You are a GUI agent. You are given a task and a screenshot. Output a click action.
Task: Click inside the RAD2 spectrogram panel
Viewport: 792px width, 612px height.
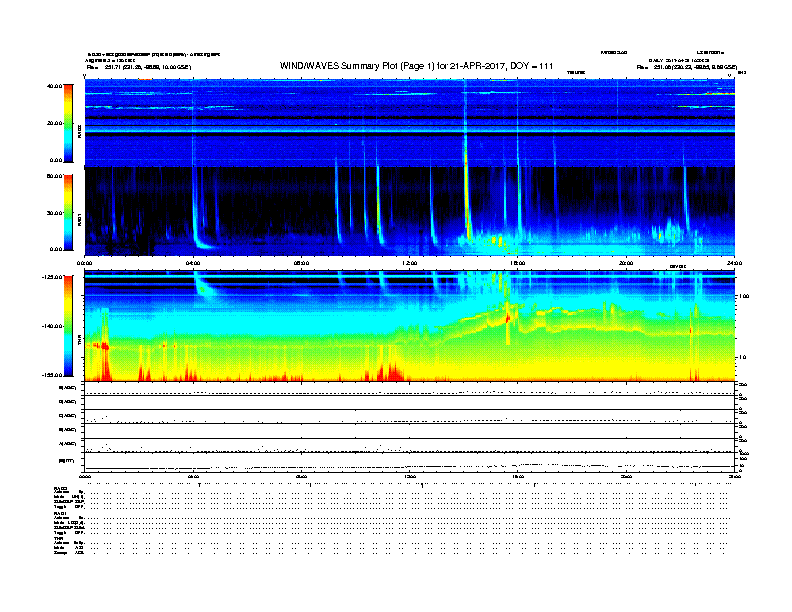(409, 123)
